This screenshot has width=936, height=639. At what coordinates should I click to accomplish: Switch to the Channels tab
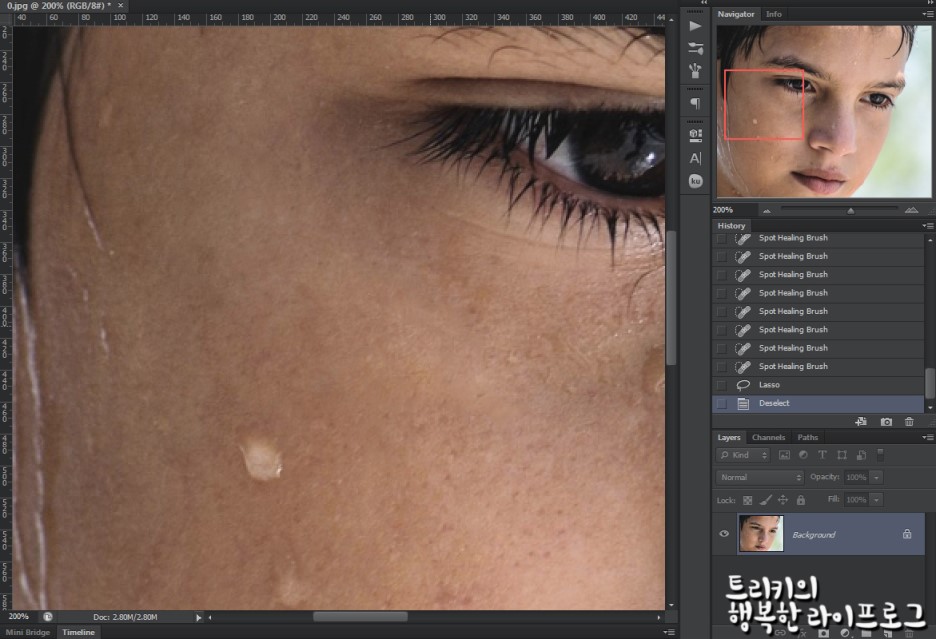768,437
